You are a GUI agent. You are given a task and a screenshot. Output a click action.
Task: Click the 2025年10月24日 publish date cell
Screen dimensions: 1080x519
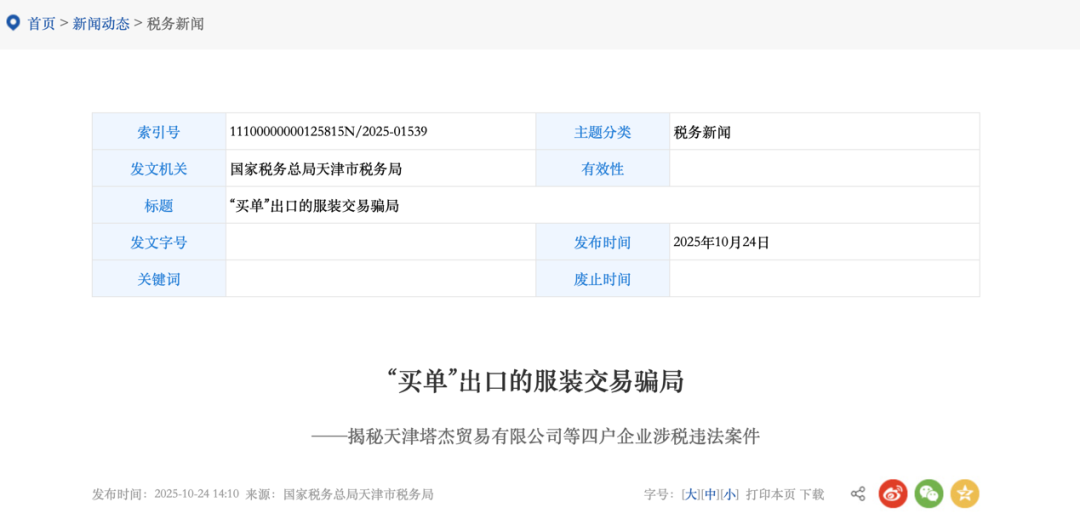721,242
